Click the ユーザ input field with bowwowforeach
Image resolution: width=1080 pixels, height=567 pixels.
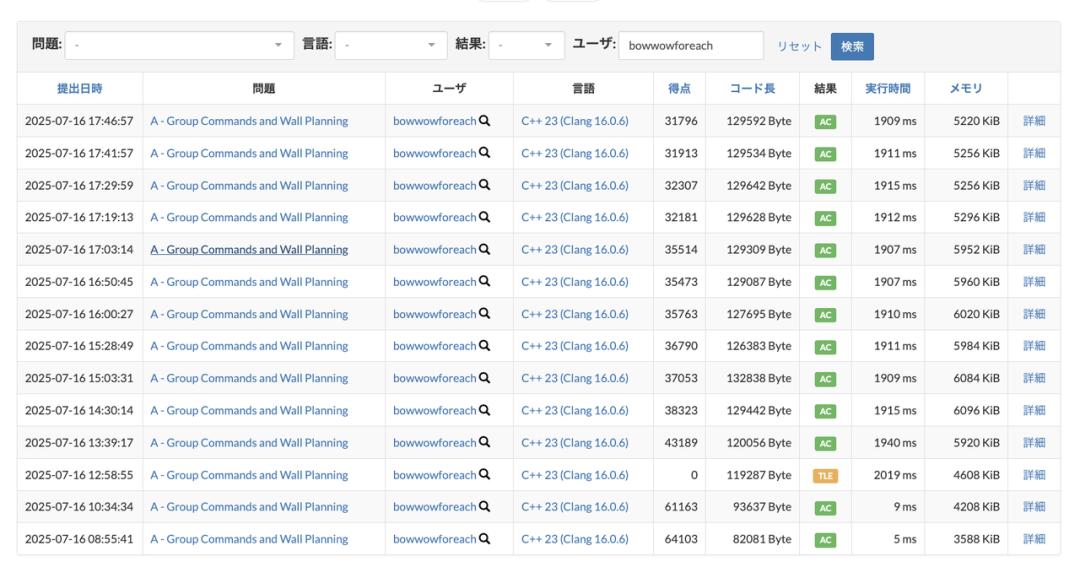(691, 45)
